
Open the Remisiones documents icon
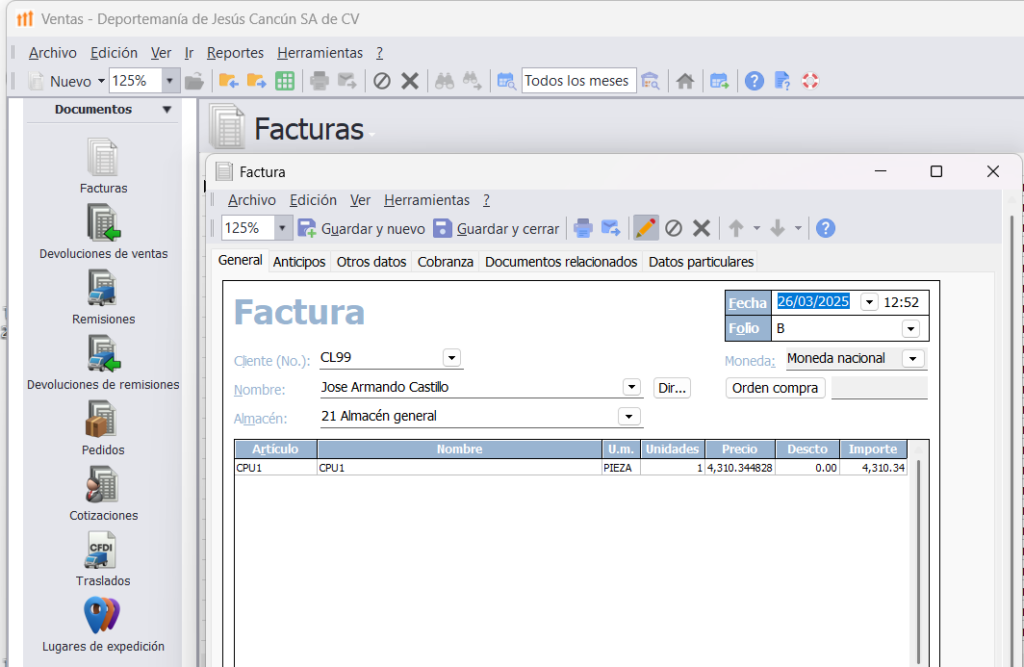coord(103,289)
